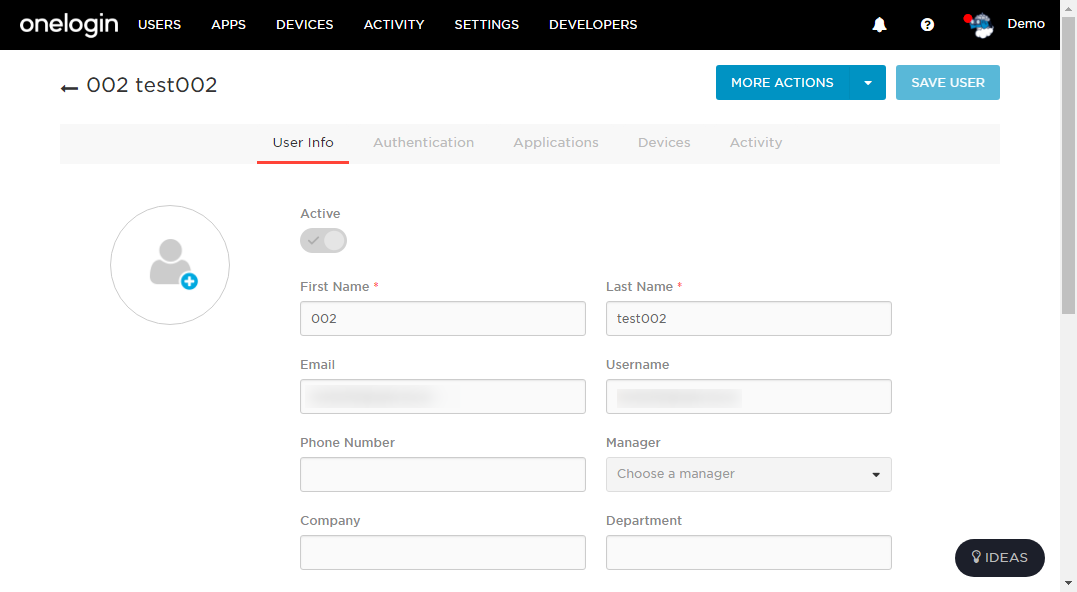
Task: Switch to the Applications tab
Action: (556, 143)
